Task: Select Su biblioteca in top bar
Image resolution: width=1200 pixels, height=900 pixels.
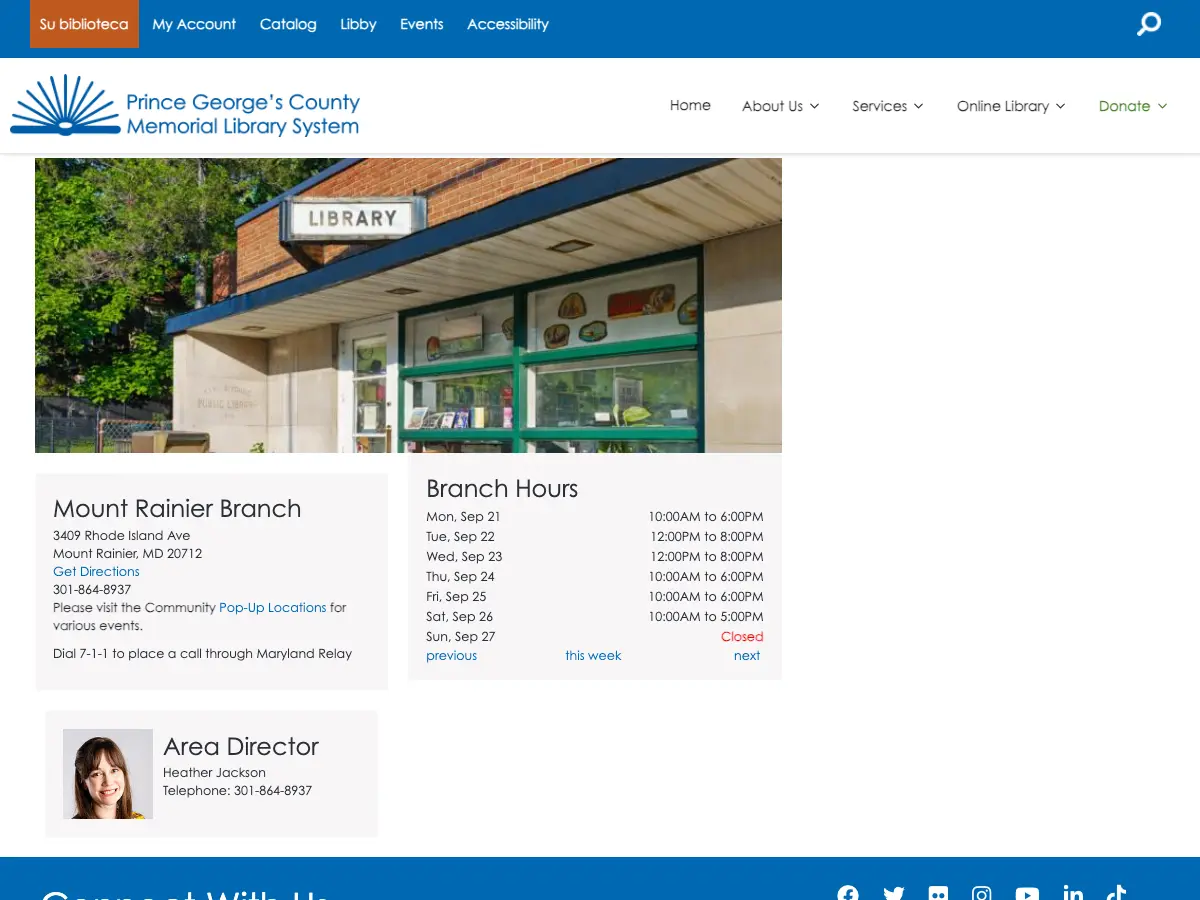Action: coord(84,24)
